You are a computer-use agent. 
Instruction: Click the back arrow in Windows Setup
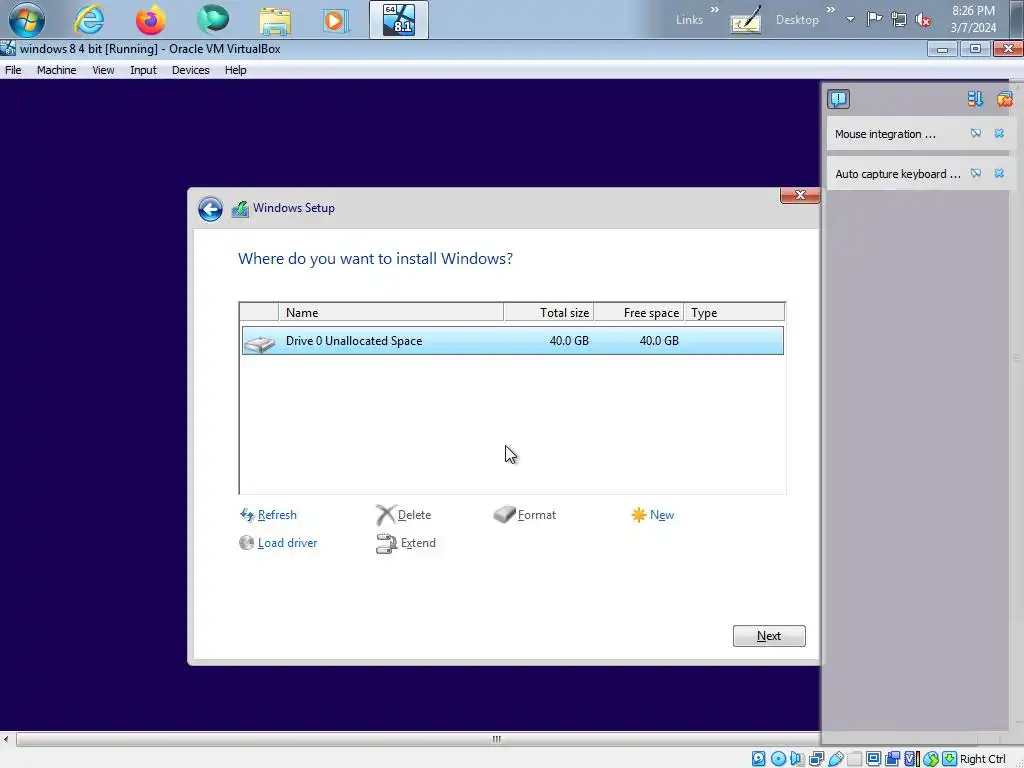click(x=210, y=209)
